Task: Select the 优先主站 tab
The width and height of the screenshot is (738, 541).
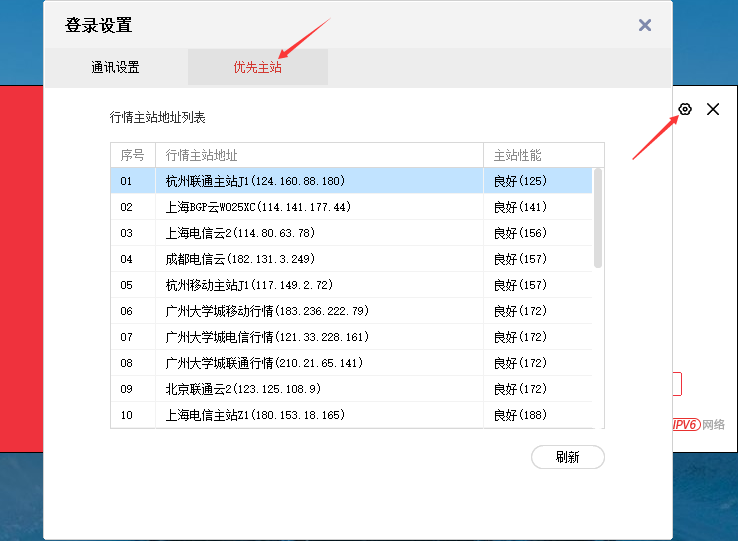Action: click(x=257, y=67)
